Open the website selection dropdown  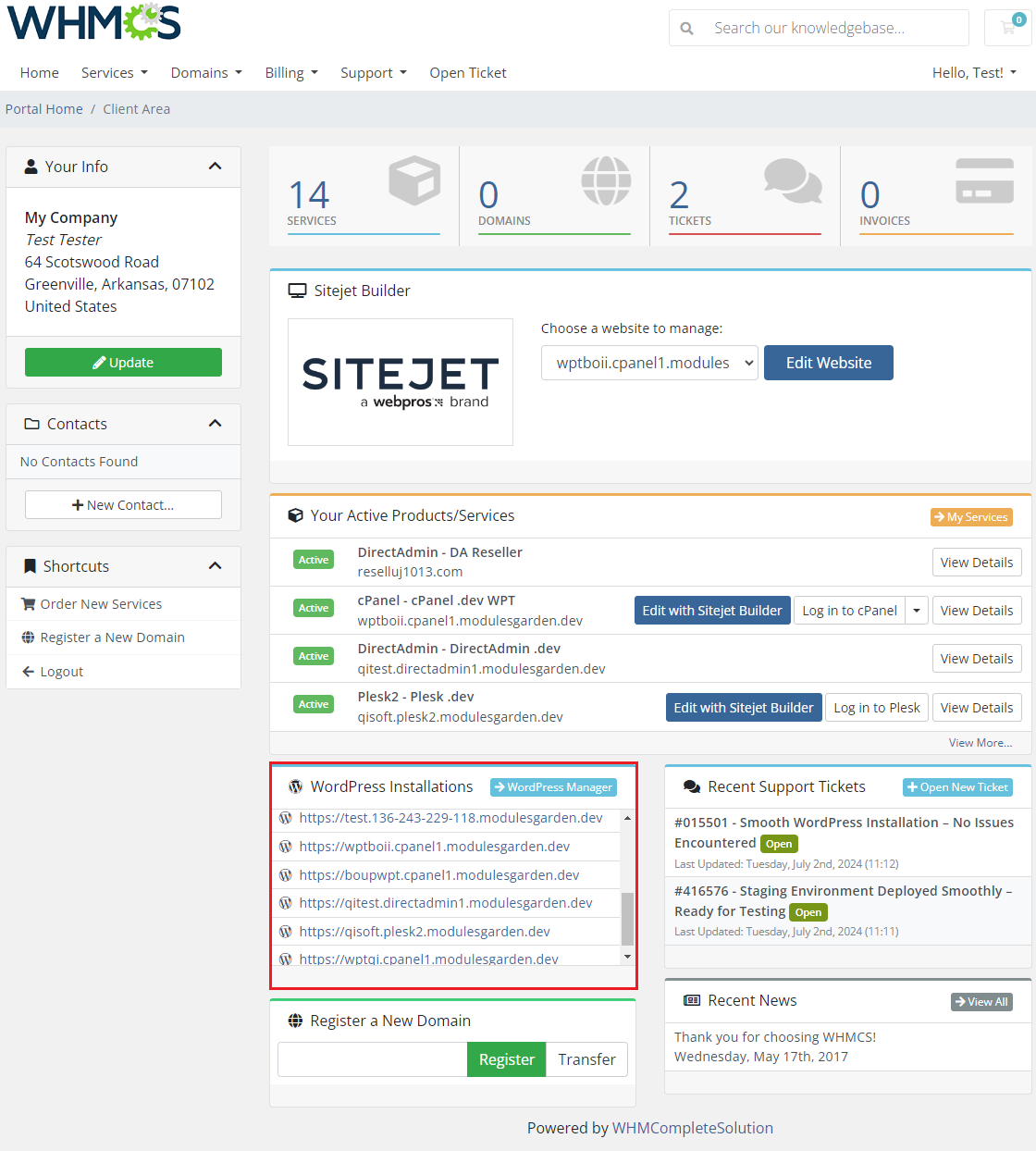[x=649, y=363]
